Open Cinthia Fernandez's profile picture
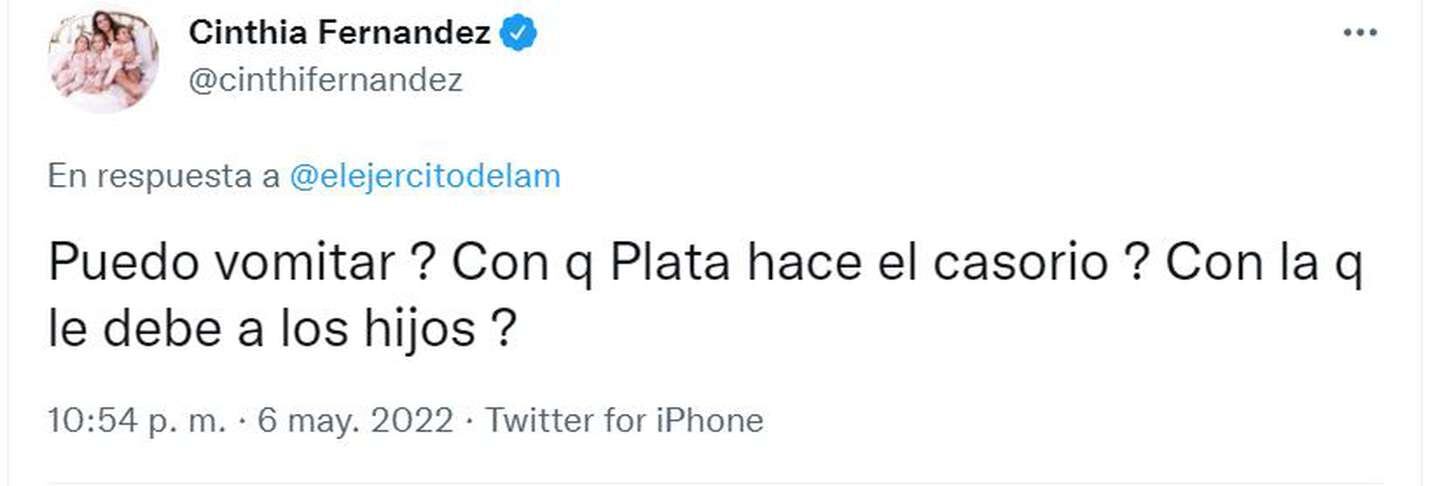Screen dimensions: 1440x486 click(103, 59)
